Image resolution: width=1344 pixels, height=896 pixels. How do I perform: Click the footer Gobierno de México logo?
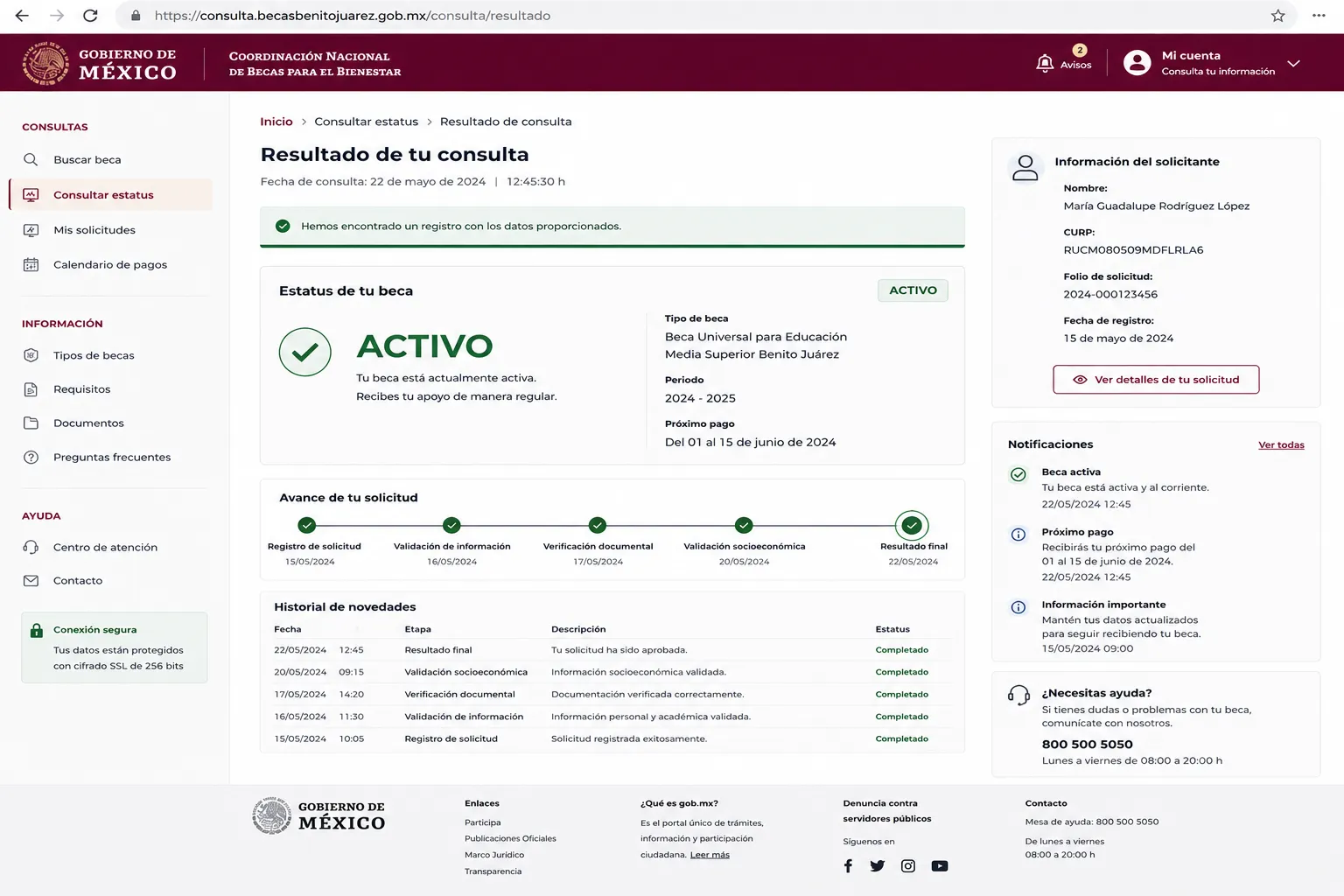(318, 815)
